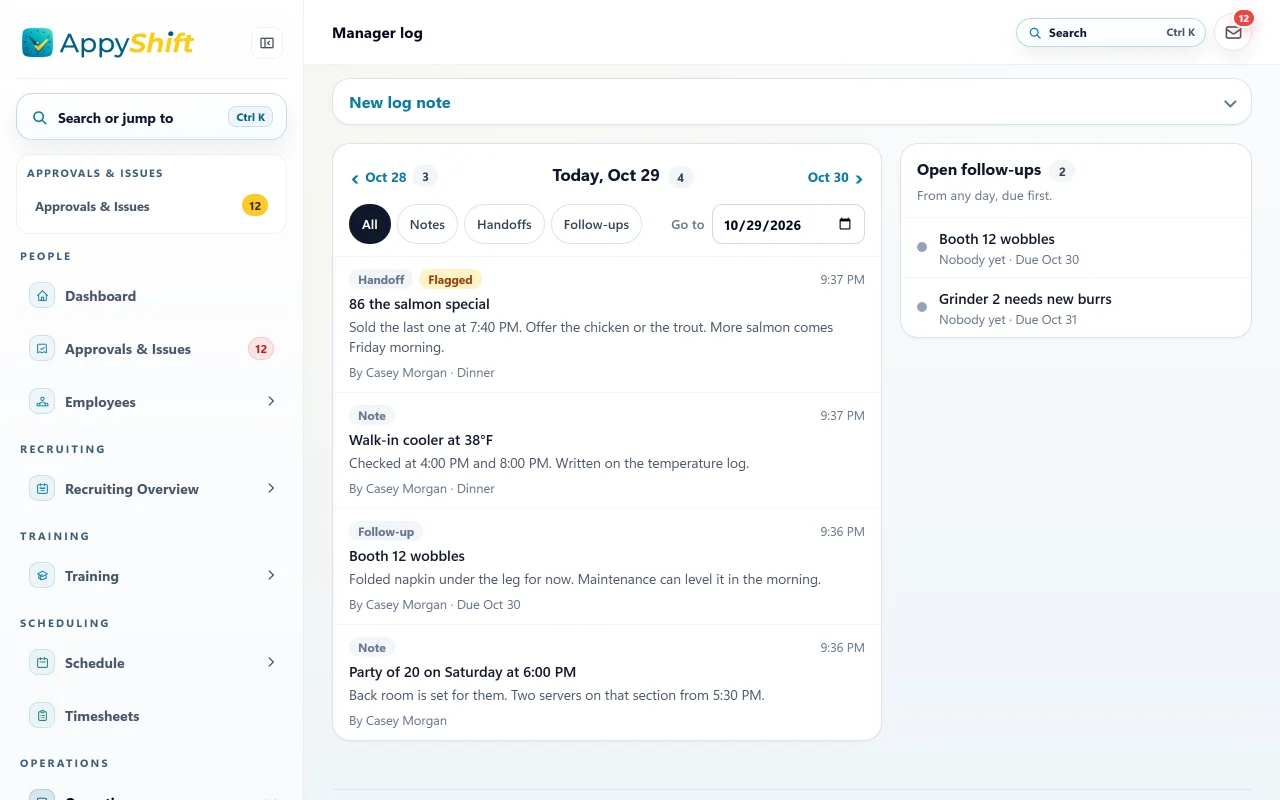Open the Walk-in cooler at 38°F note

607,451
